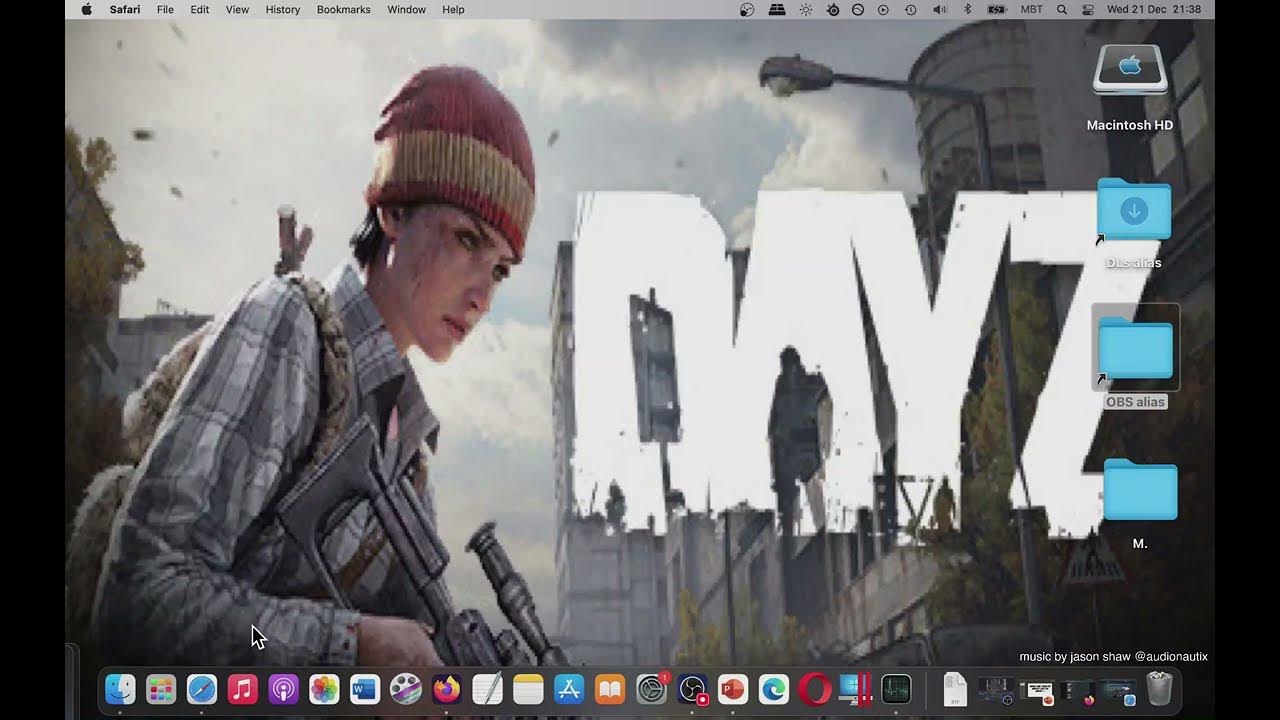Open the History menu
The height and width of the screenshot is (720, 1280).
tap(283, 9)
